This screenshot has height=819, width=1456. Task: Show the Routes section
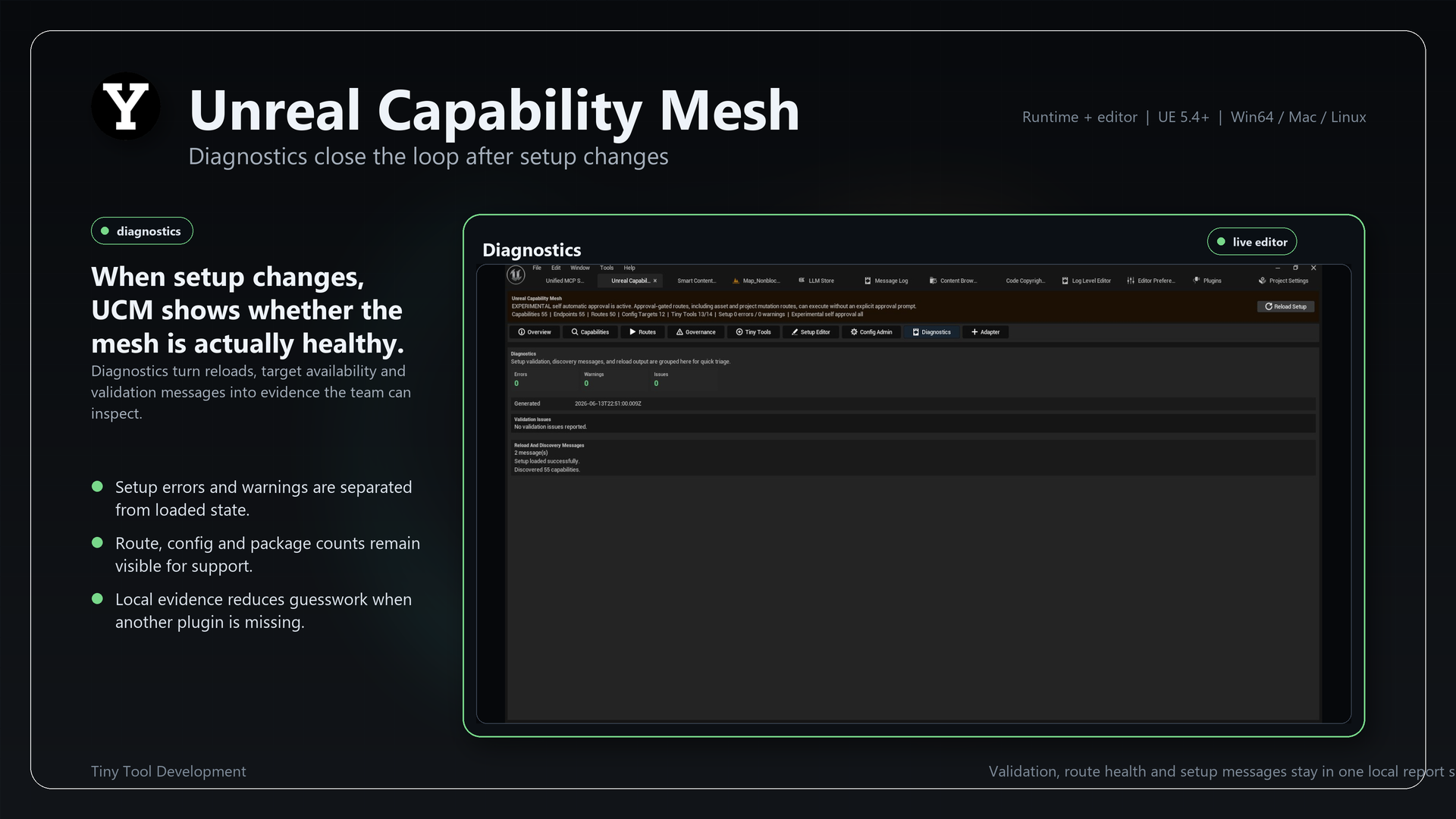(x=643, y=332)
